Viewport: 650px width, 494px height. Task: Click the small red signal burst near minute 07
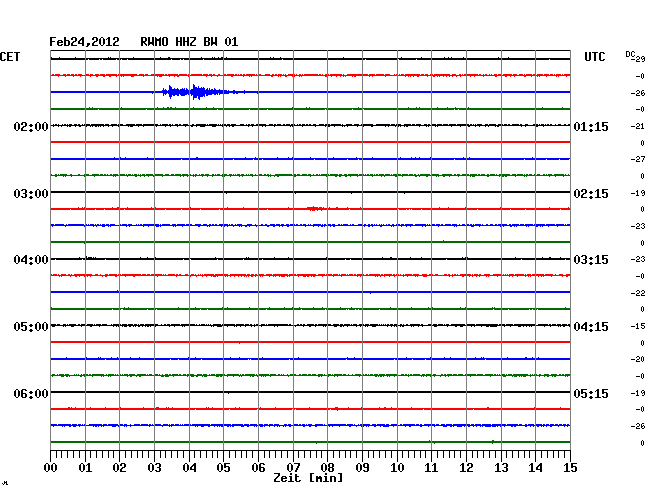[316, 208]
